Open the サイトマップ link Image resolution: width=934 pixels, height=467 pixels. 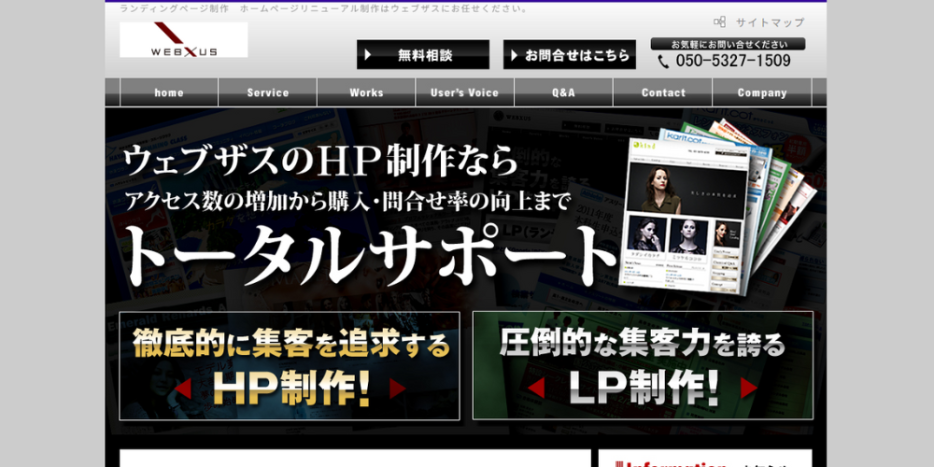click(x=769, y=22)
